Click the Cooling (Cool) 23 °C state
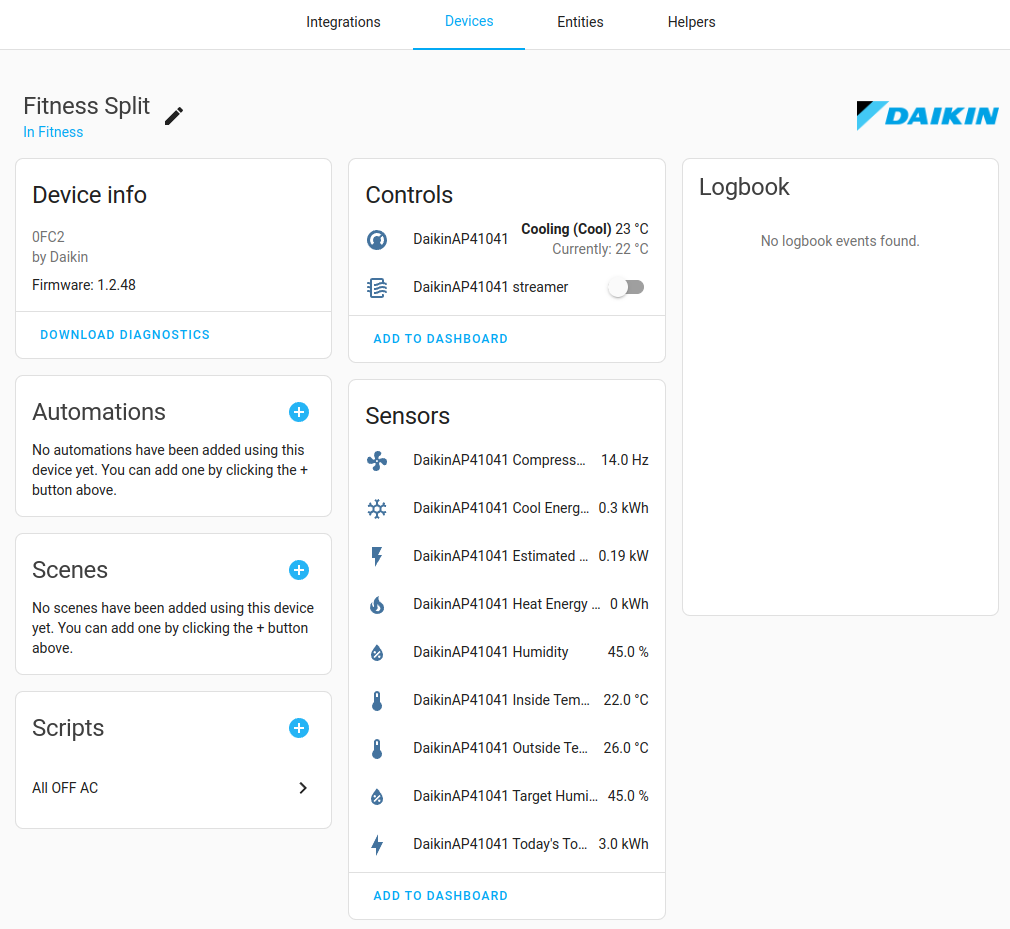Viewport: 1010px width, 929px height. pos(585,229)
